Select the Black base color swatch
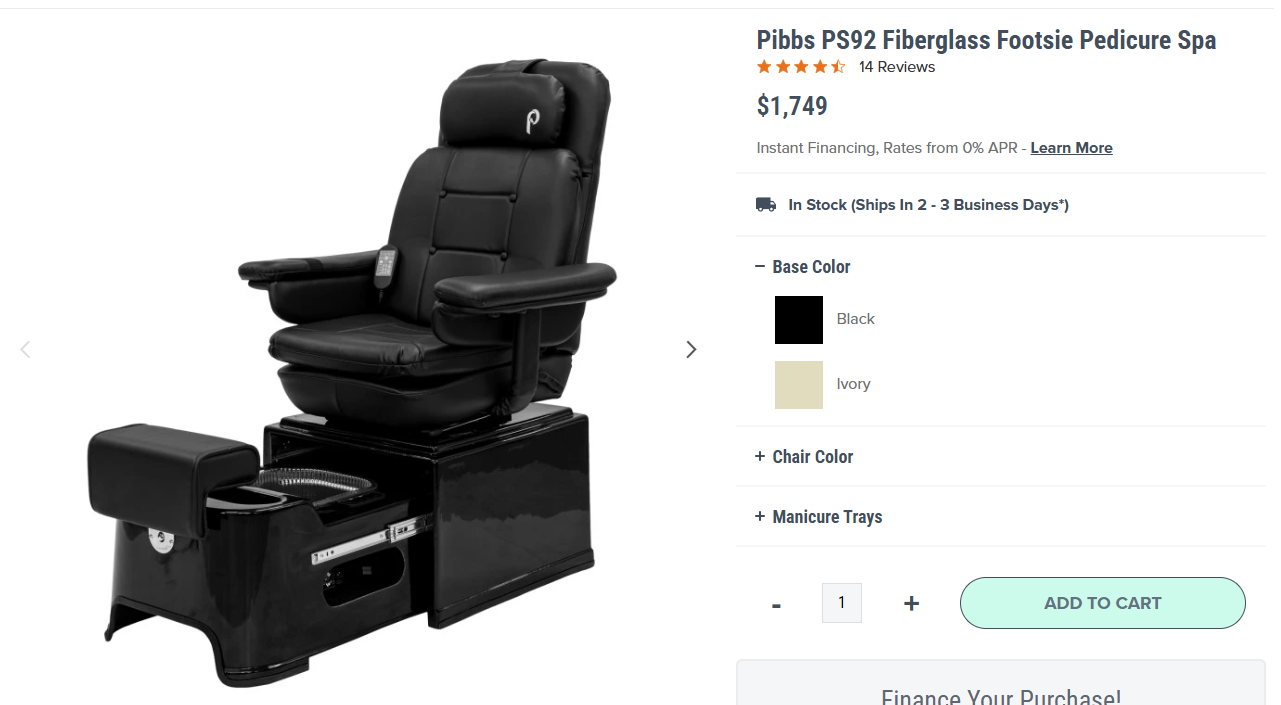The width and height of the screenshot is (1281, 705). (799, 320)
